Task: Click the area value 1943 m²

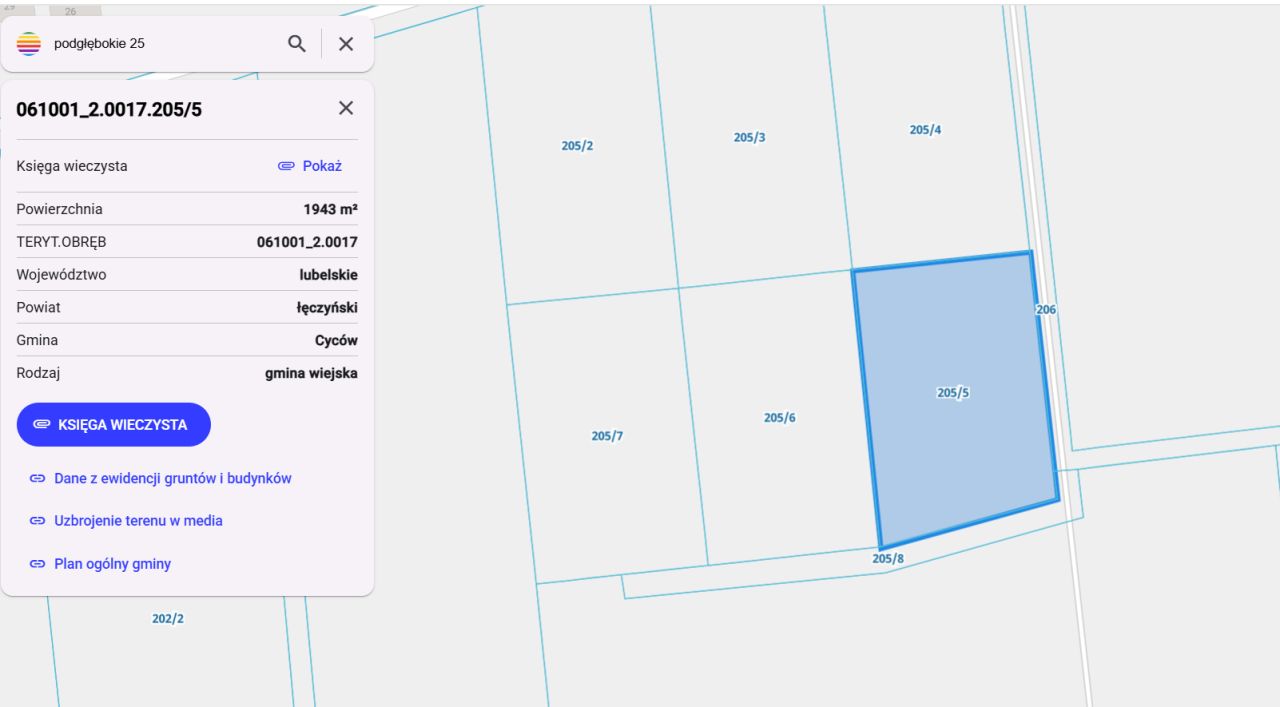Action: pos(331,209)
